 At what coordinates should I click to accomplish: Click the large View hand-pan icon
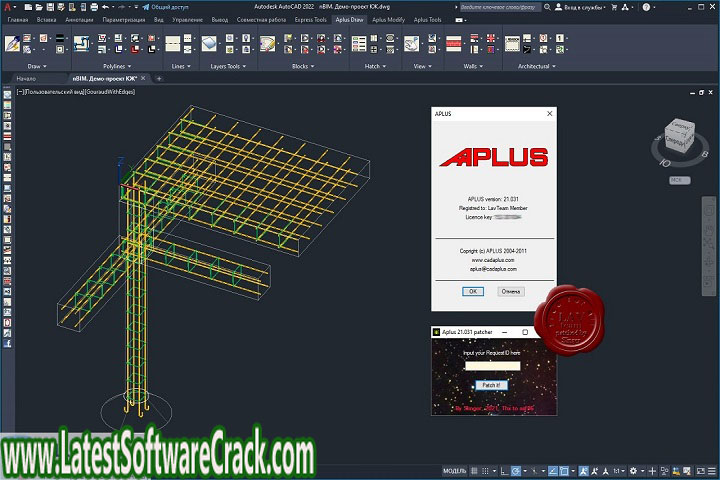click(411, 44)
